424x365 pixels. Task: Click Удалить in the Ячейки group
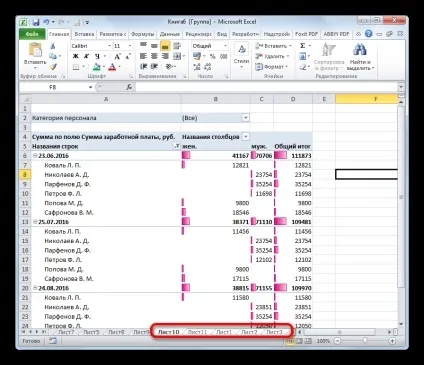tap(272, 56)
